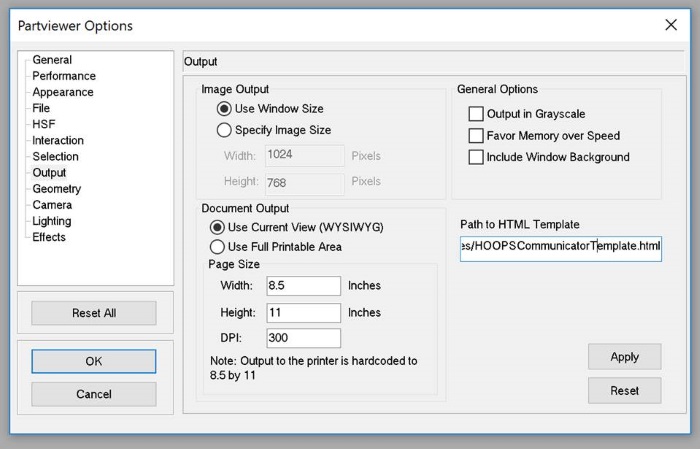The height and width of the screenshot is (449, 700).
Task: Switch to the HSF settings page
Action: [43, 124]
